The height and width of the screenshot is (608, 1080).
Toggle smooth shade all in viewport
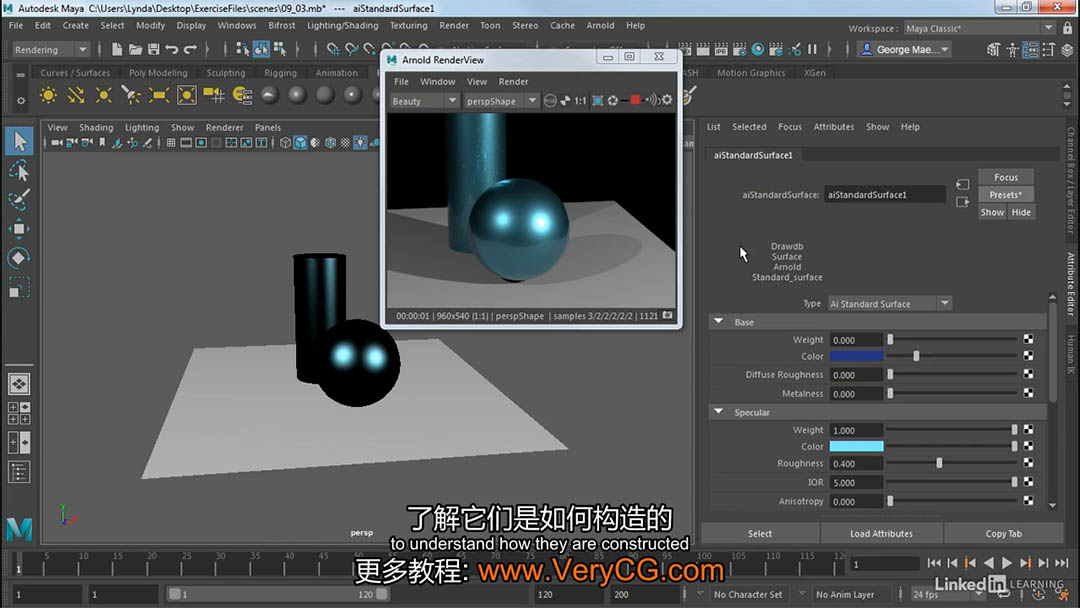pyautogui.click(x=300, y=143)
